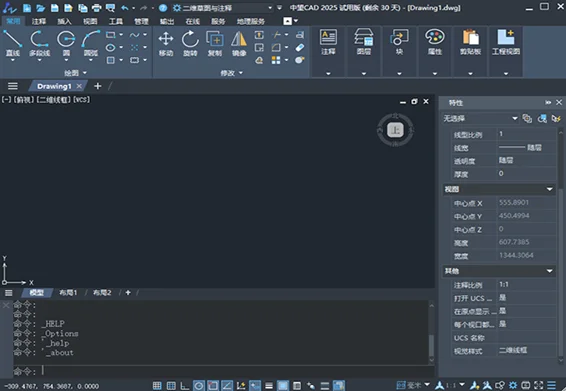Open the 无选择 selection dropdown

pyautogui.click(x=480, y=118)
